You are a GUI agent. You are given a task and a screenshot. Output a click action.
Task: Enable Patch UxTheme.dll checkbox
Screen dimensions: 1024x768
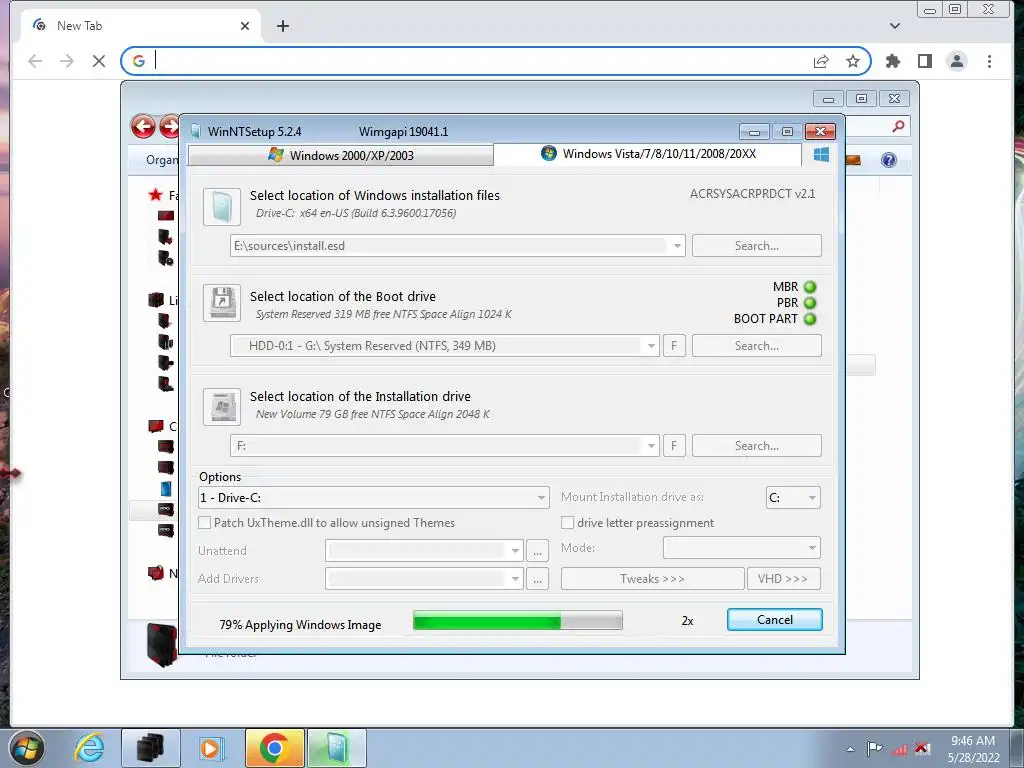tap(204, 522)
